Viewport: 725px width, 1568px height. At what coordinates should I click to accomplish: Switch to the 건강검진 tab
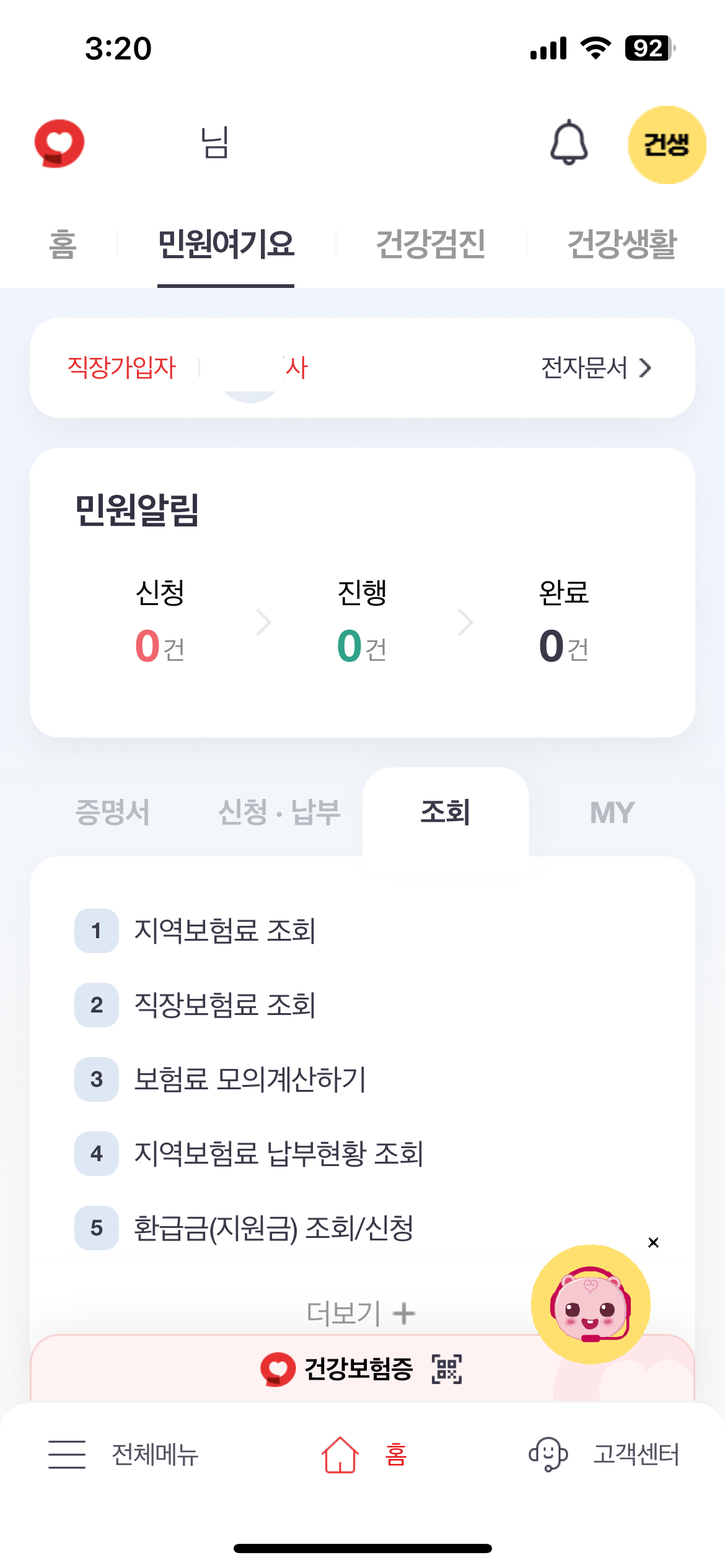pyautogui.click(x=431, y=244)
